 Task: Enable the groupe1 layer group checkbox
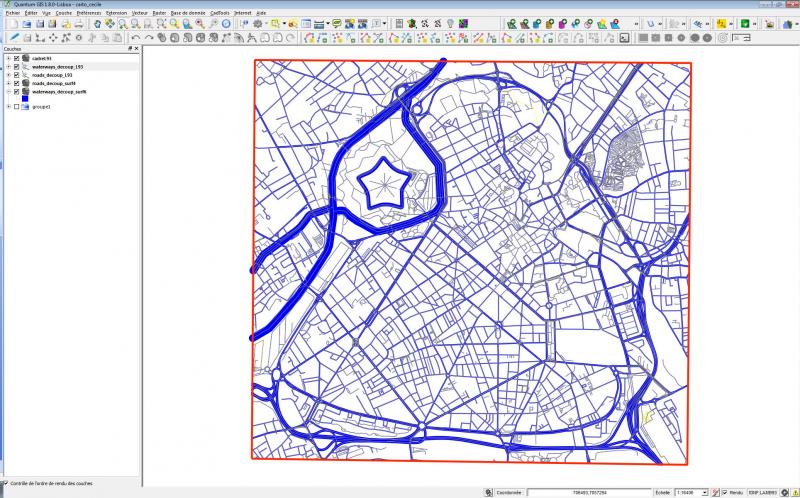coord(17,106)
